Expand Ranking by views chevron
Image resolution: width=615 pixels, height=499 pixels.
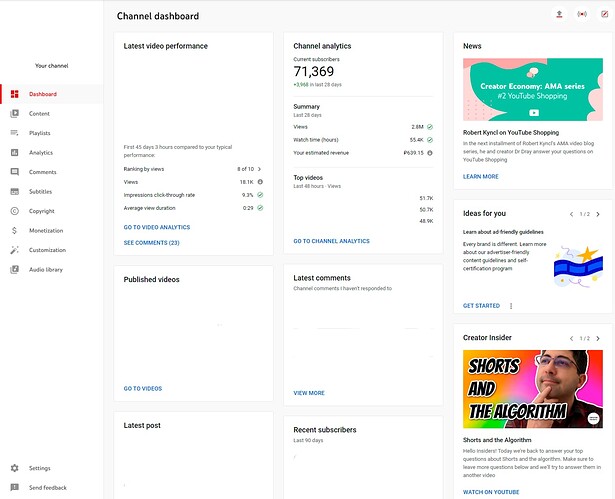tap(259, 169)
